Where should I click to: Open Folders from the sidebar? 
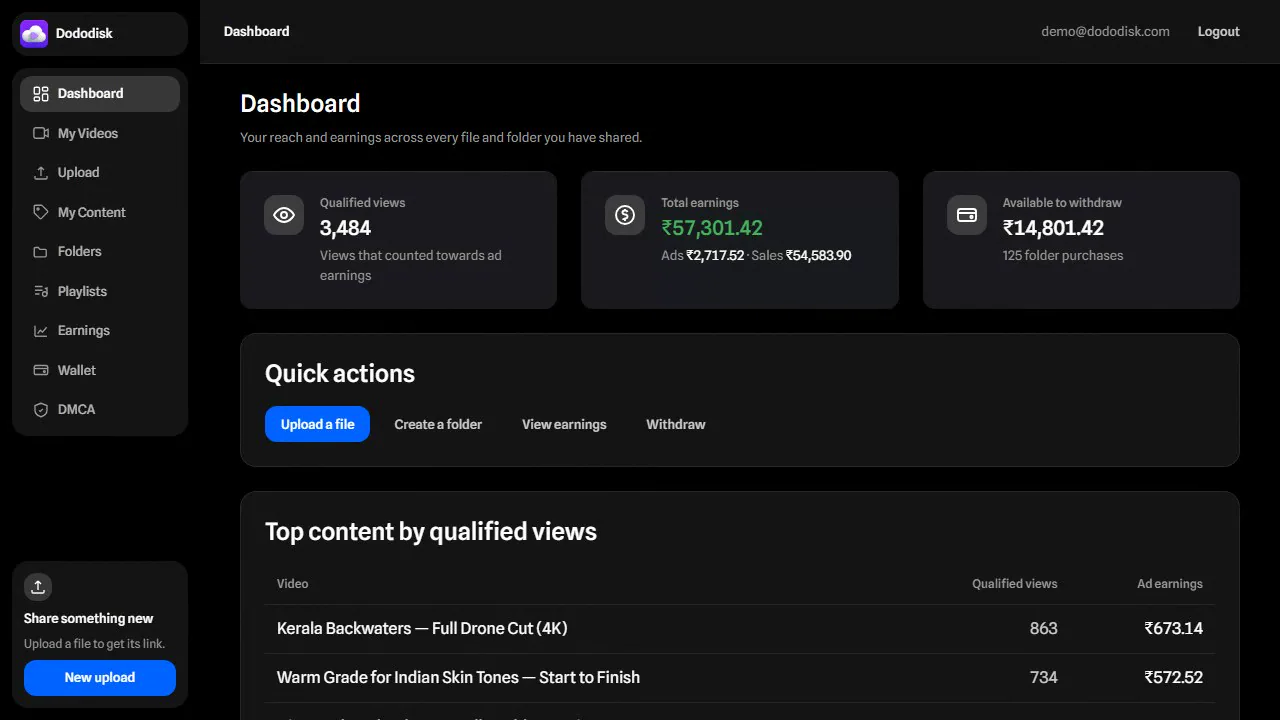100,252
